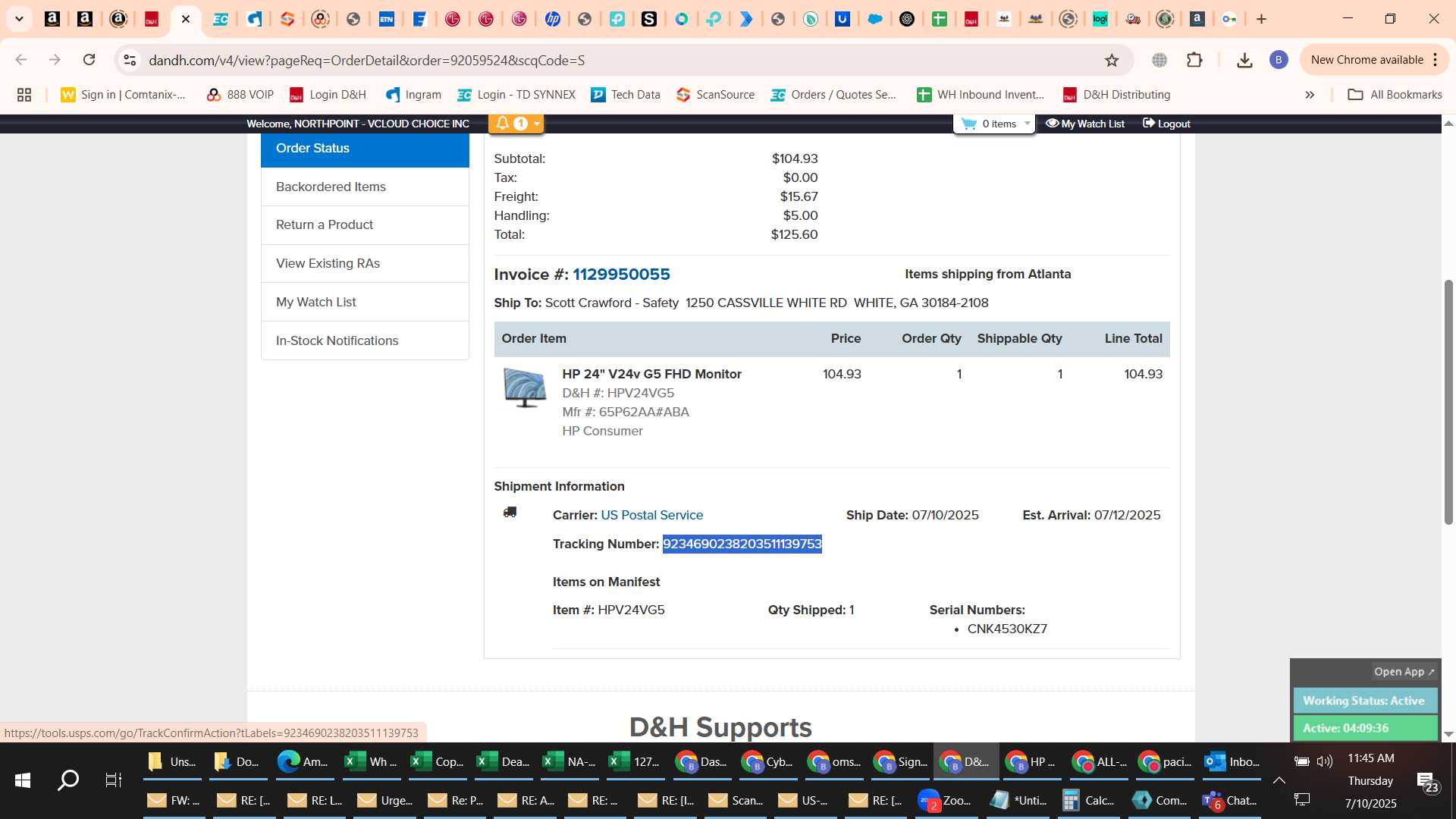This screenshot has height=819, width=1456.
Task: Bookmark this page with star icon
Action: pos(1112,60)
